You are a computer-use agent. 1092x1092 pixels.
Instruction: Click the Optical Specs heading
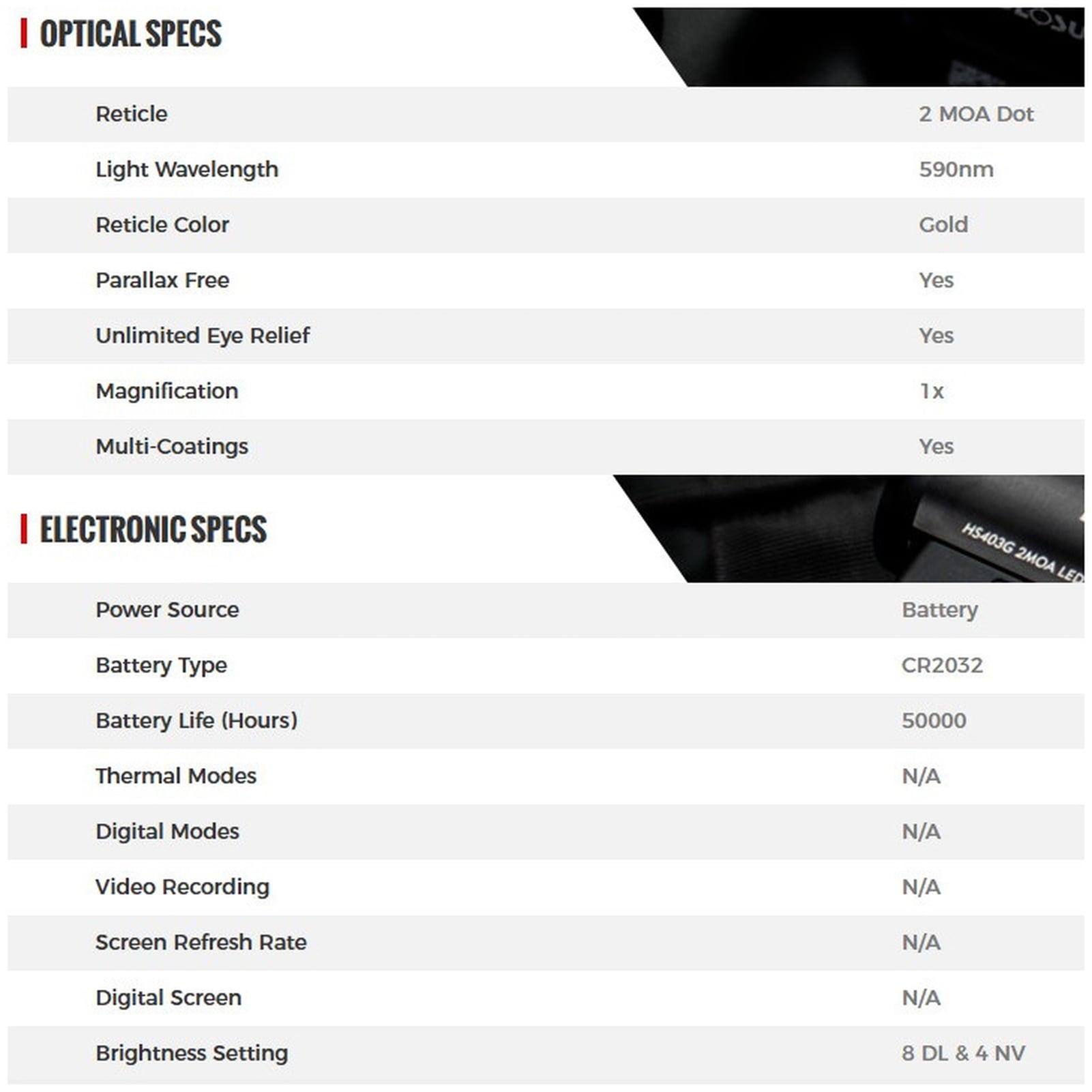(130, 33)
